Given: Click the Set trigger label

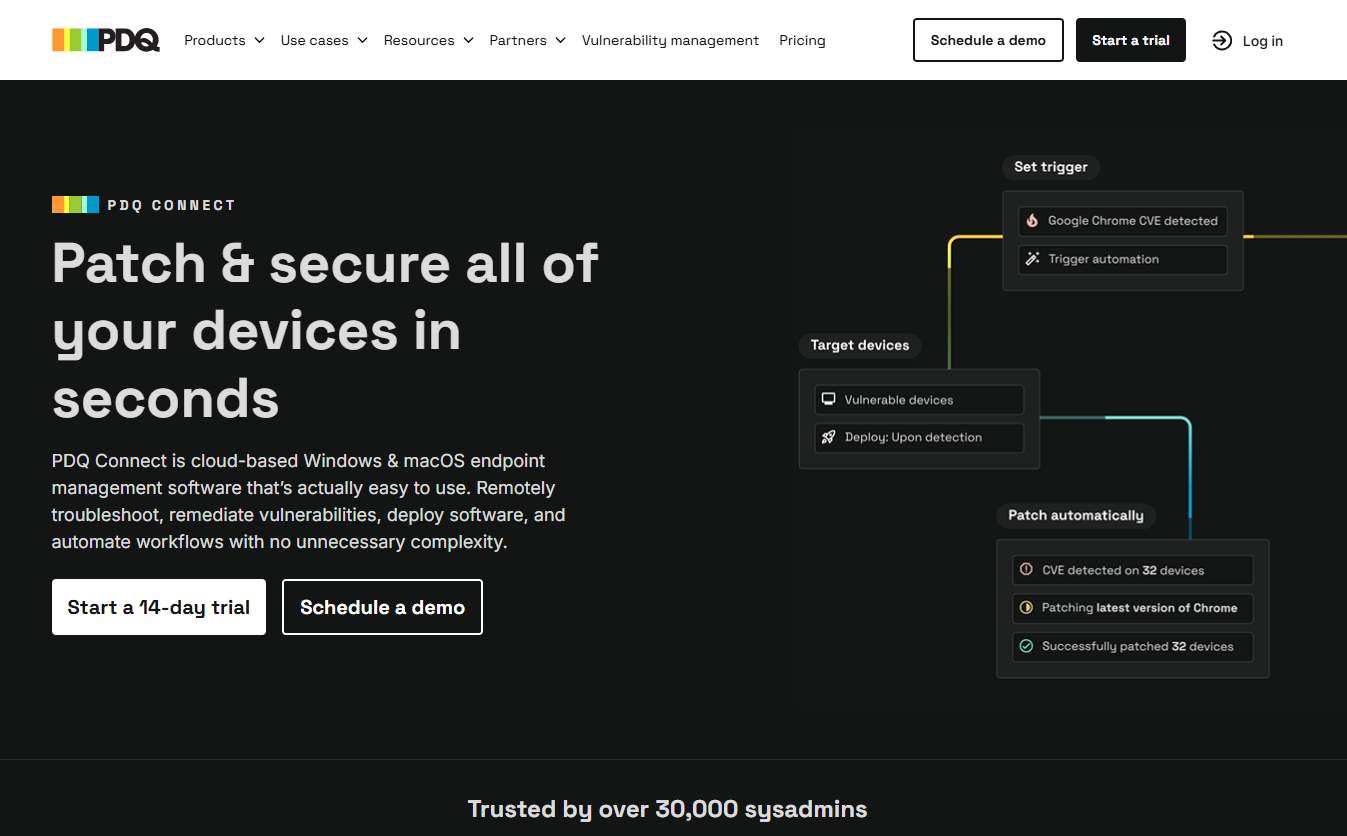Looking at the screenshot, I should coord(1051,167).
